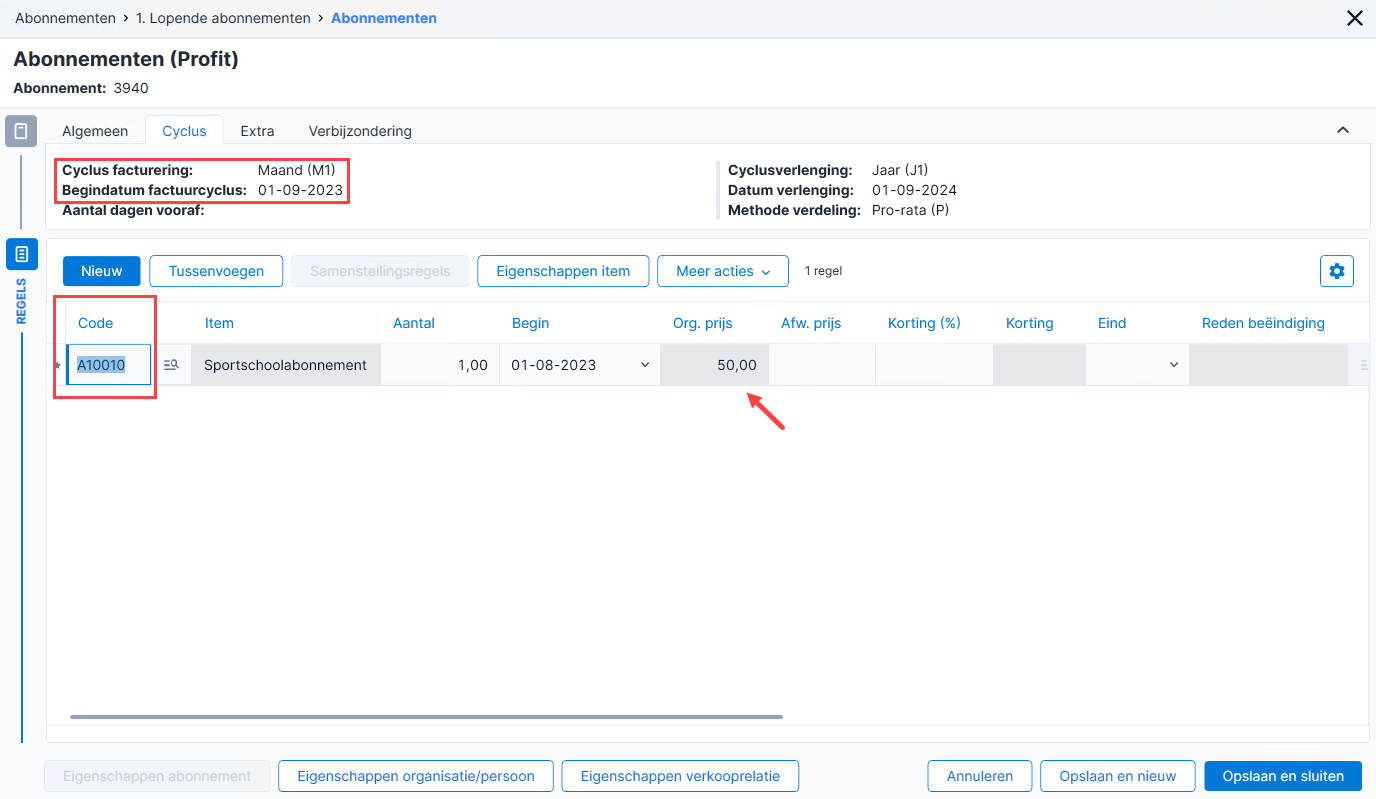Open the Begin date dropdown 01-08-2023
Image resolution: width=1376 pixels, height=799 pixels.
(x=645, y=365)
